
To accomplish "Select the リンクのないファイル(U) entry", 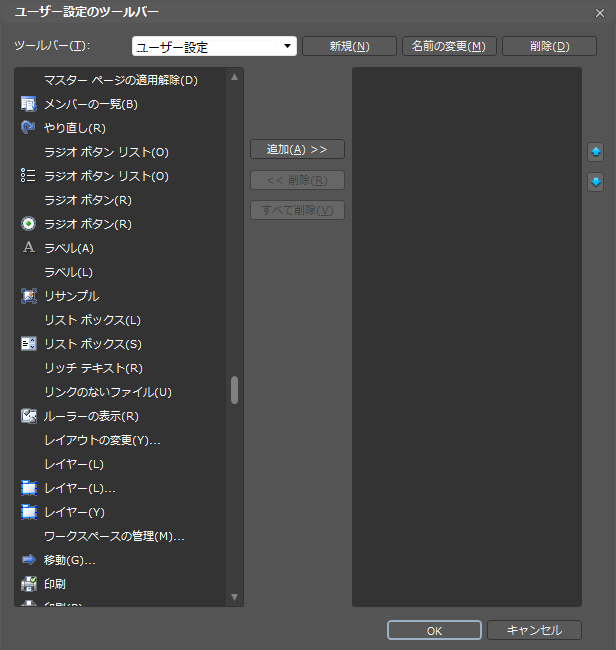I will pyautogui.click(x=121, y=392).
